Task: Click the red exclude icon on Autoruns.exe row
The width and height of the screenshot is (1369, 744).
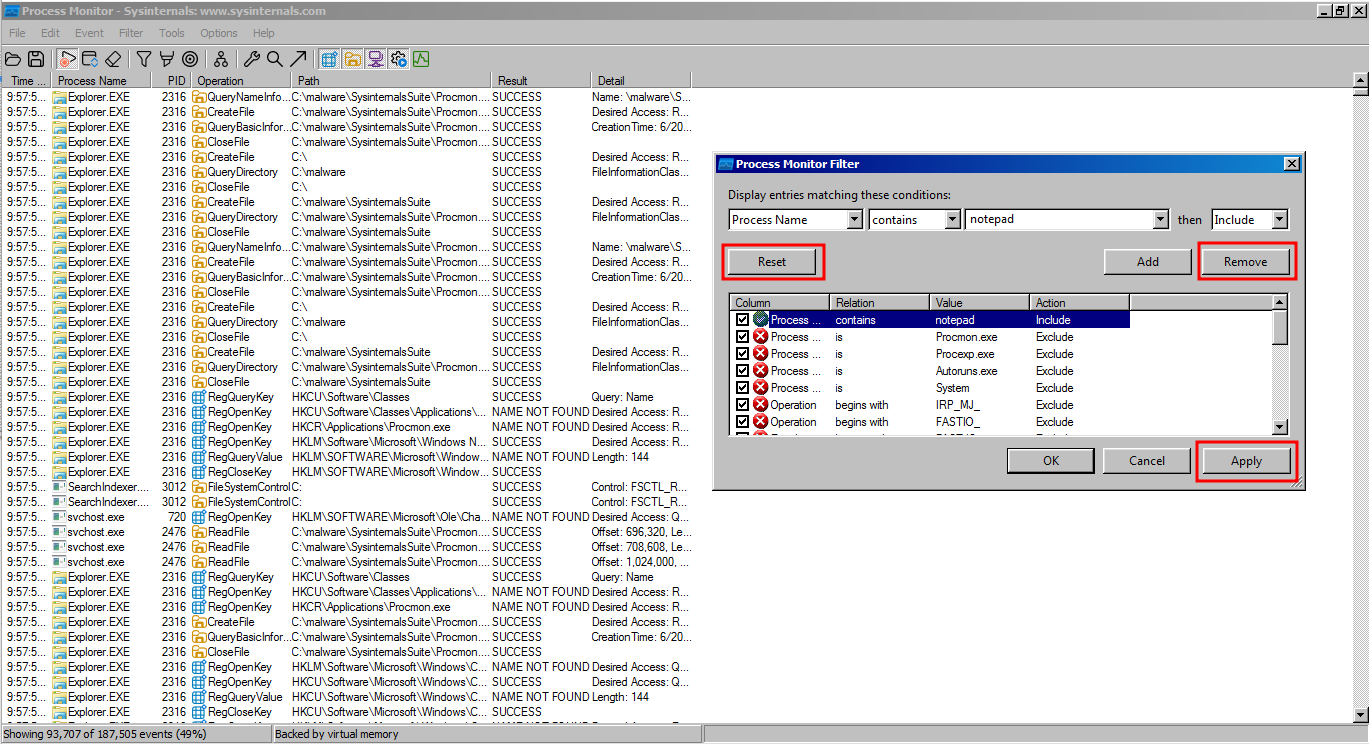Action: (761, 371)
